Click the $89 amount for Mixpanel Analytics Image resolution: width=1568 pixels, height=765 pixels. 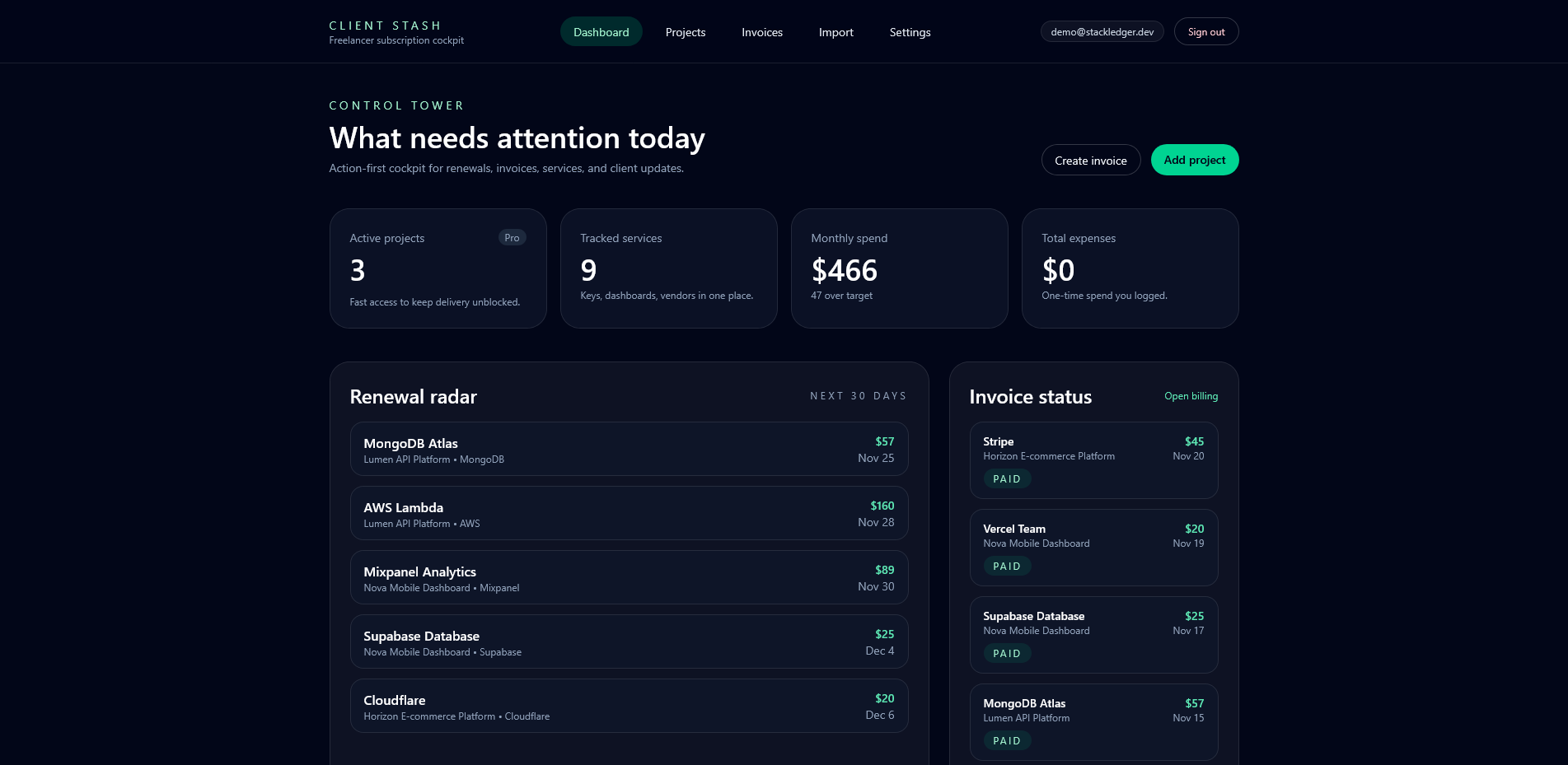coord(885,570)
